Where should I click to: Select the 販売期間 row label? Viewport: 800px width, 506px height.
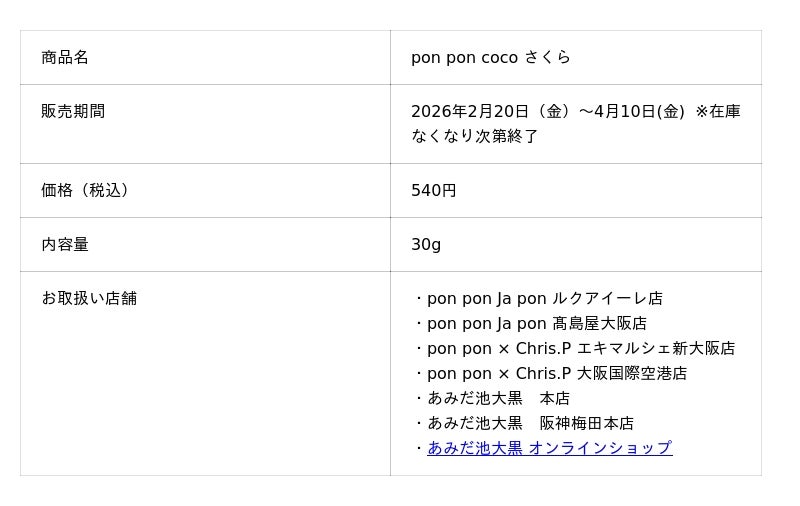[x=73, y=111]
